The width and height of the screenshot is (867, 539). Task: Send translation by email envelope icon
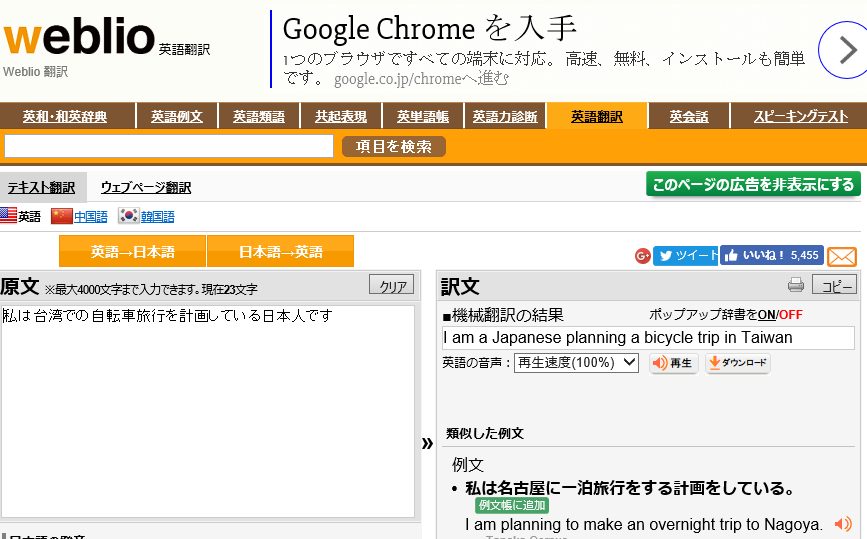click(x=842, y=257)
